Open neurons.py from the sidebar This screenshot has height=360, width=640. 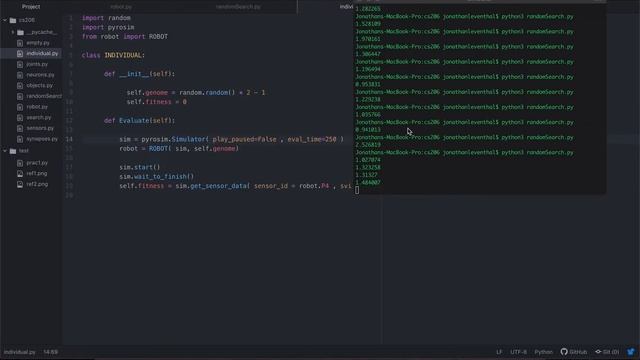point(40,75)
